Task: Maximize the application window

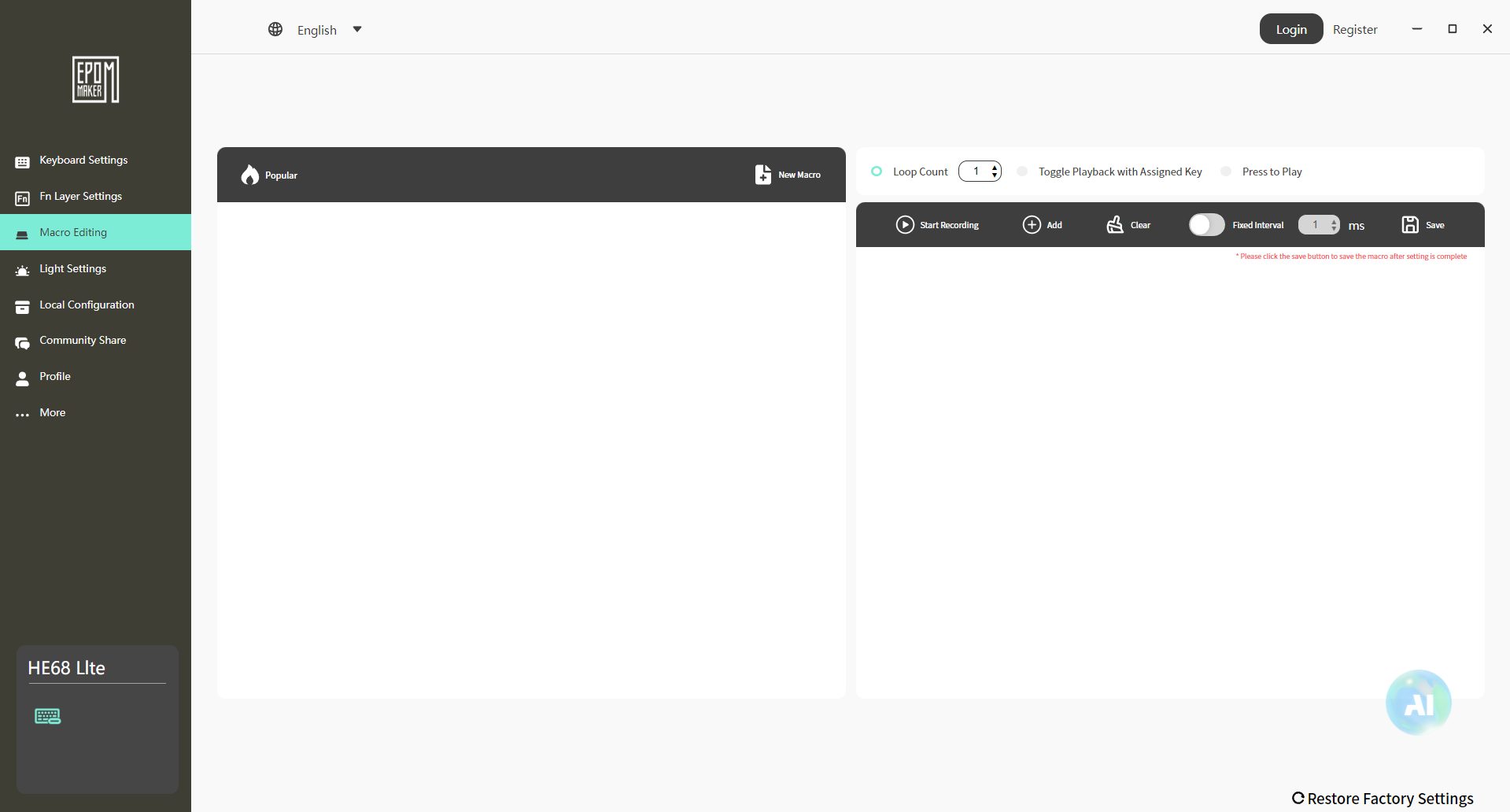Action: click(1453, 28)
